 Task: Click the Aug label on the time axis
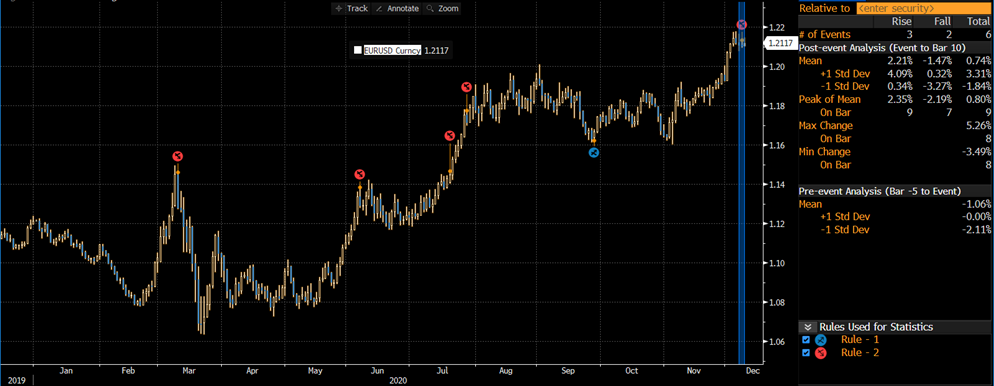pos(505,371)
